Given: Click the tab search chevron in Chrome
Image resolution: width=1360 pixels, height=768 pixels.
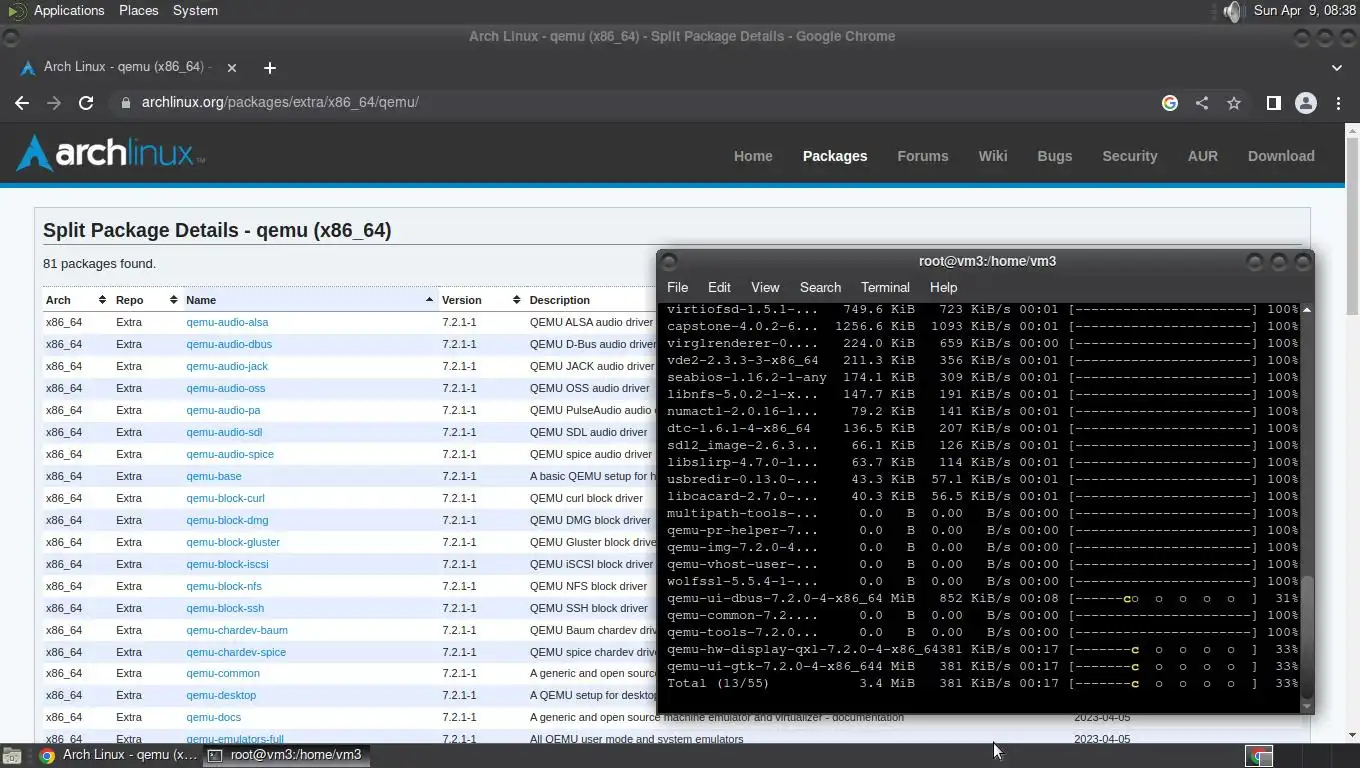Looking at the screenshot, I should 1337,68.
